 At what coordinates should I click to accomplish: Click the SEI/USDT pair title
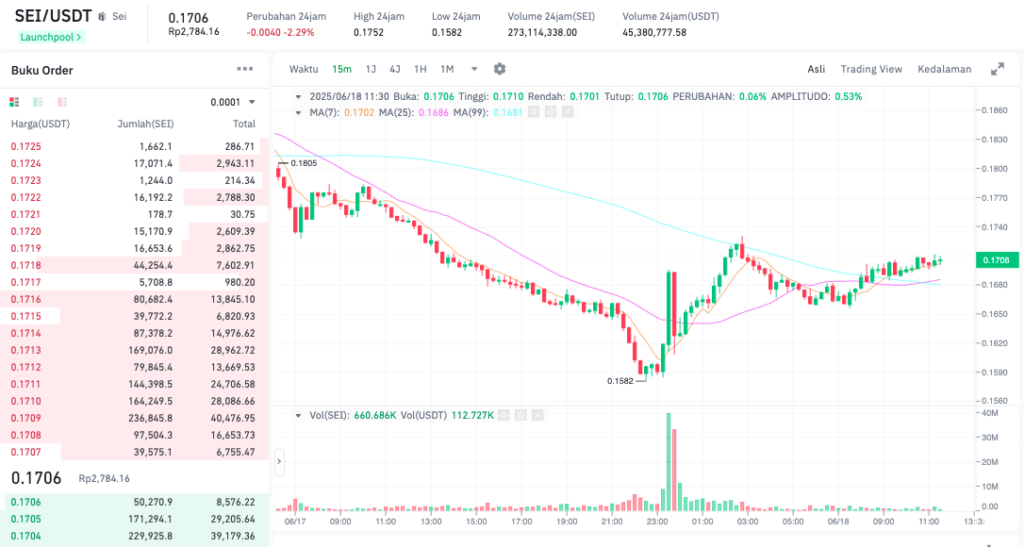[53, 16]
